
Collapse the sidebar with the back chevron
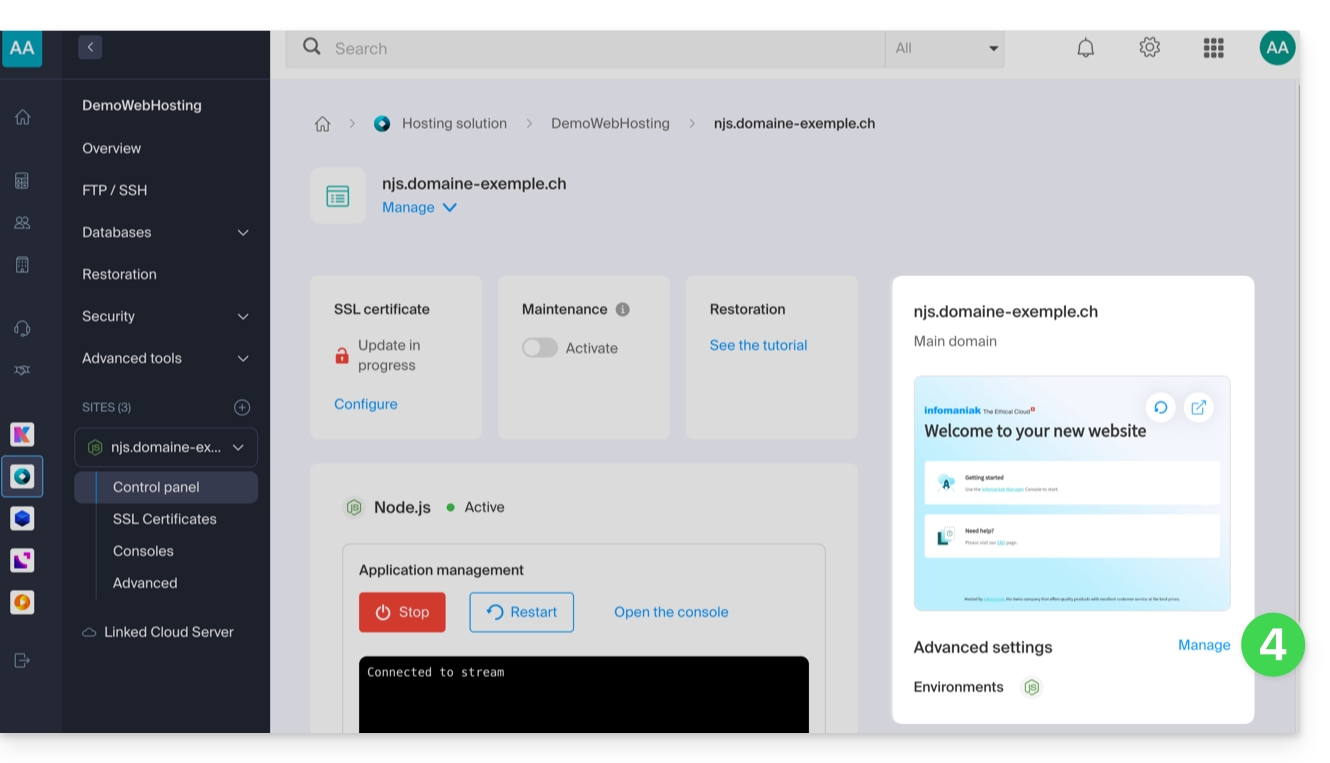(x=90, y=46)
